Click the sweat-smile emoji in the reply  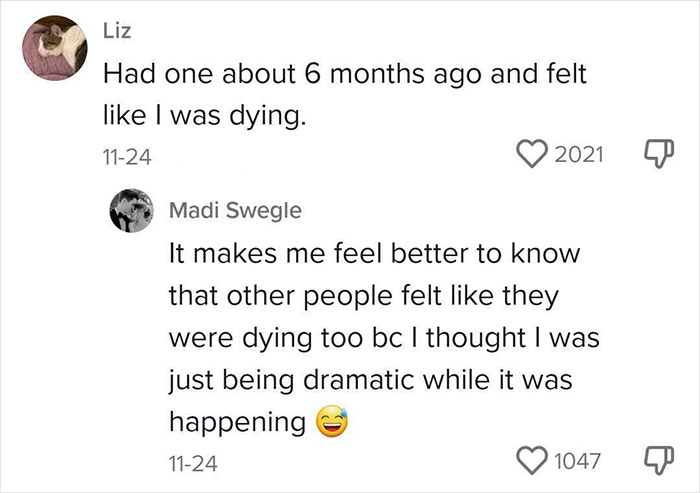point(333,423)
